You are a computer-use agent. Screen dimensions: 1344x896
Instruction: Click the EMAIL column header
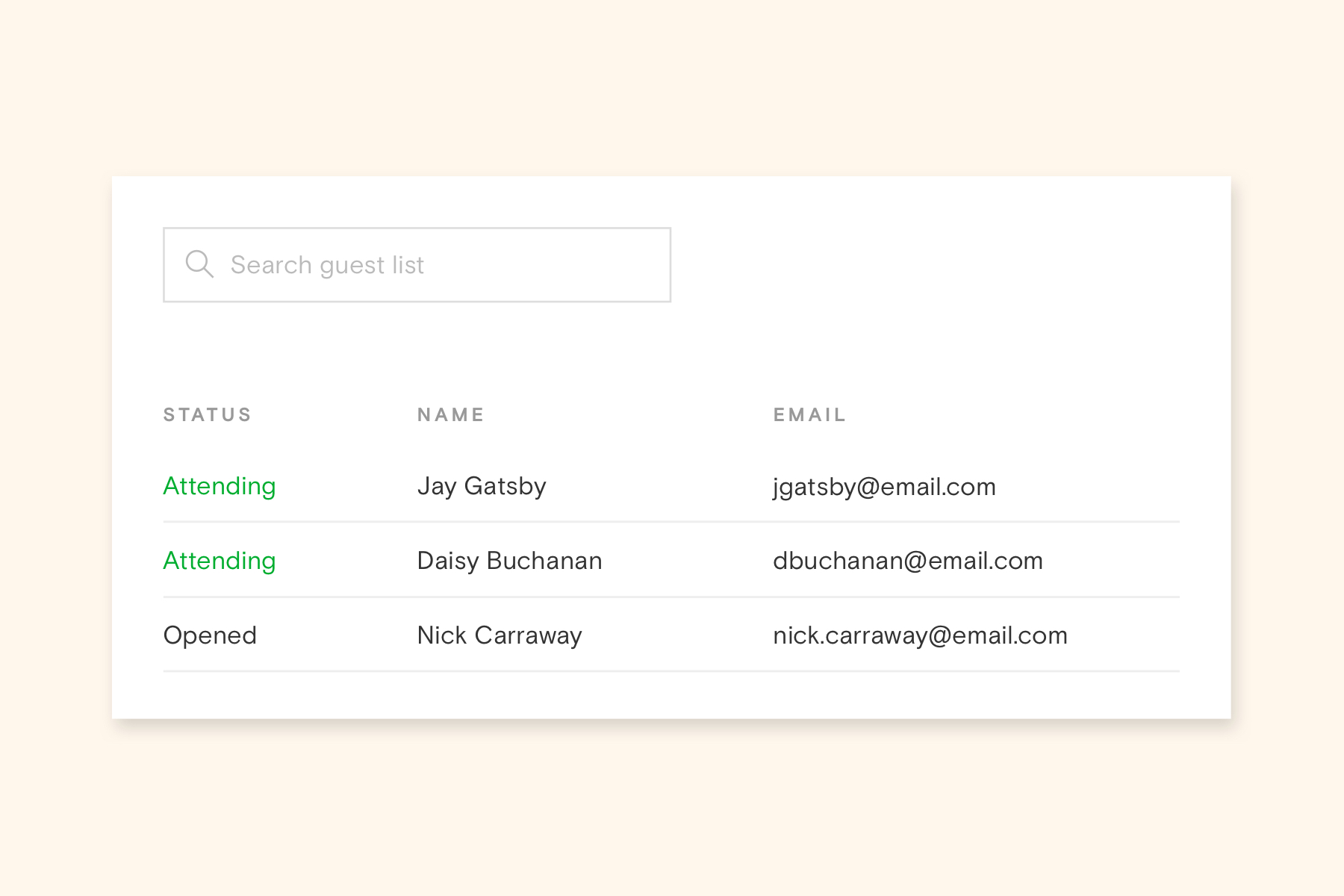click(809, 415)
